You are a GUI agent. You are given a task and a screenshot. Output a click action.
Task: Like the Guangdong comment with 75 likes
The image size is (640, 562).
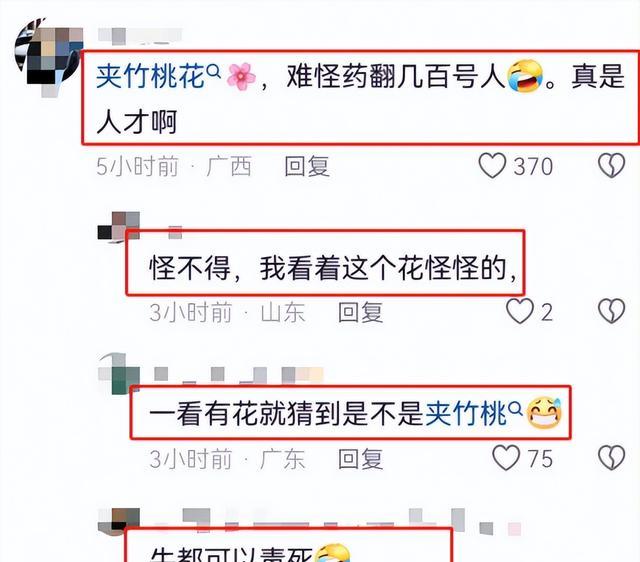pos(506,458)
